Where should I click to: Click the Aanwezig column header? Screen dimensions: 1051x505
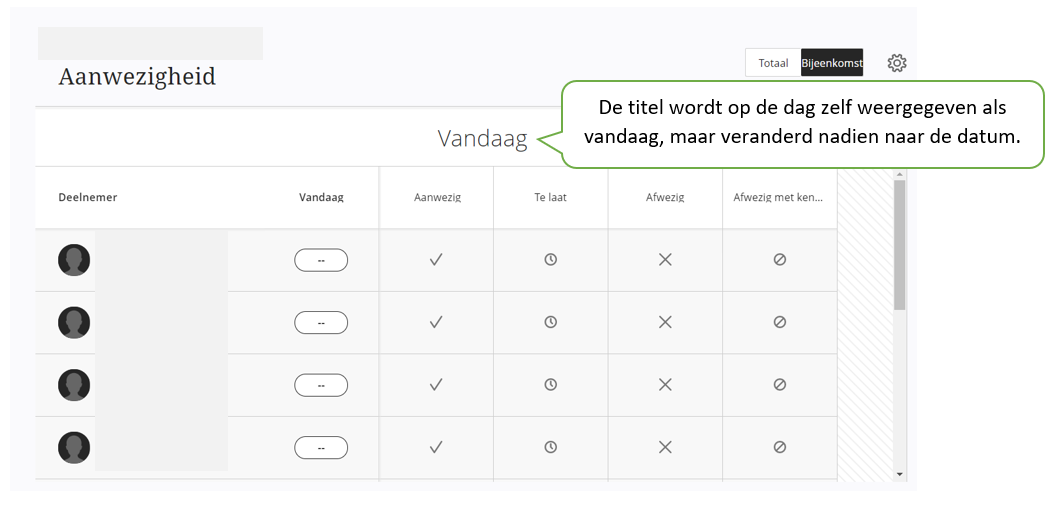[x=436, y=198]
